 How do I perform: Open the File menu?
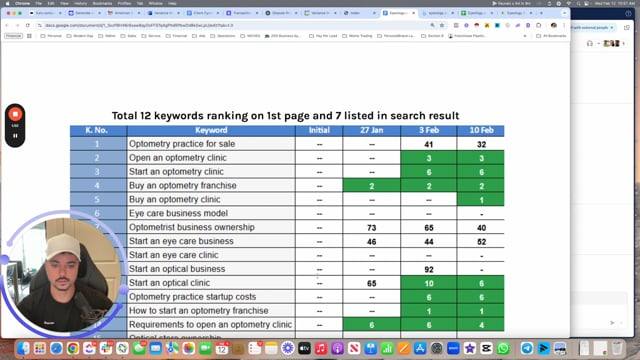(38, 3)
